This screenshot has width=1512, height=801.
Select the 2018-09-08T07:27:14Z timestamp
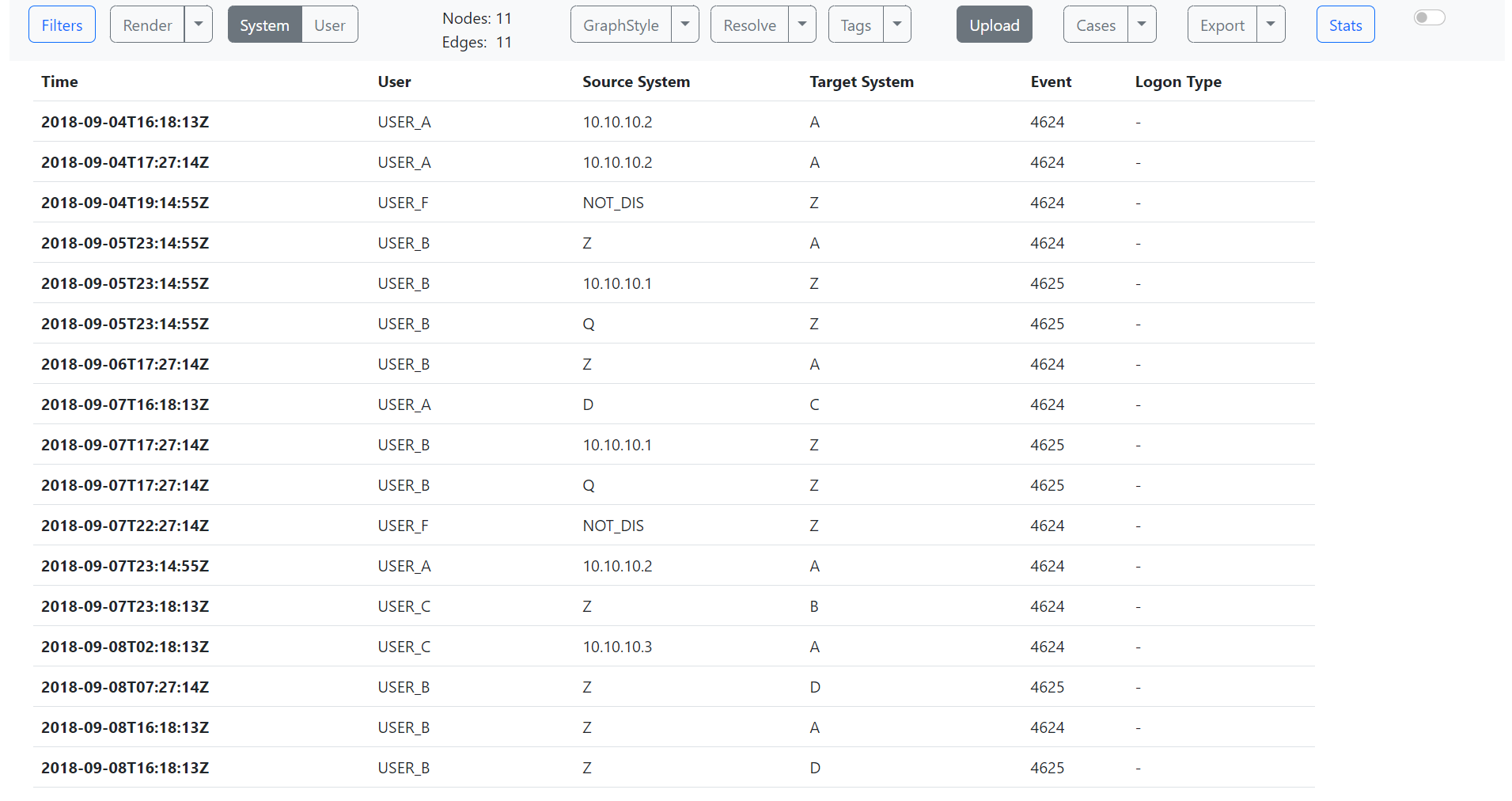[x=125, y=687]
